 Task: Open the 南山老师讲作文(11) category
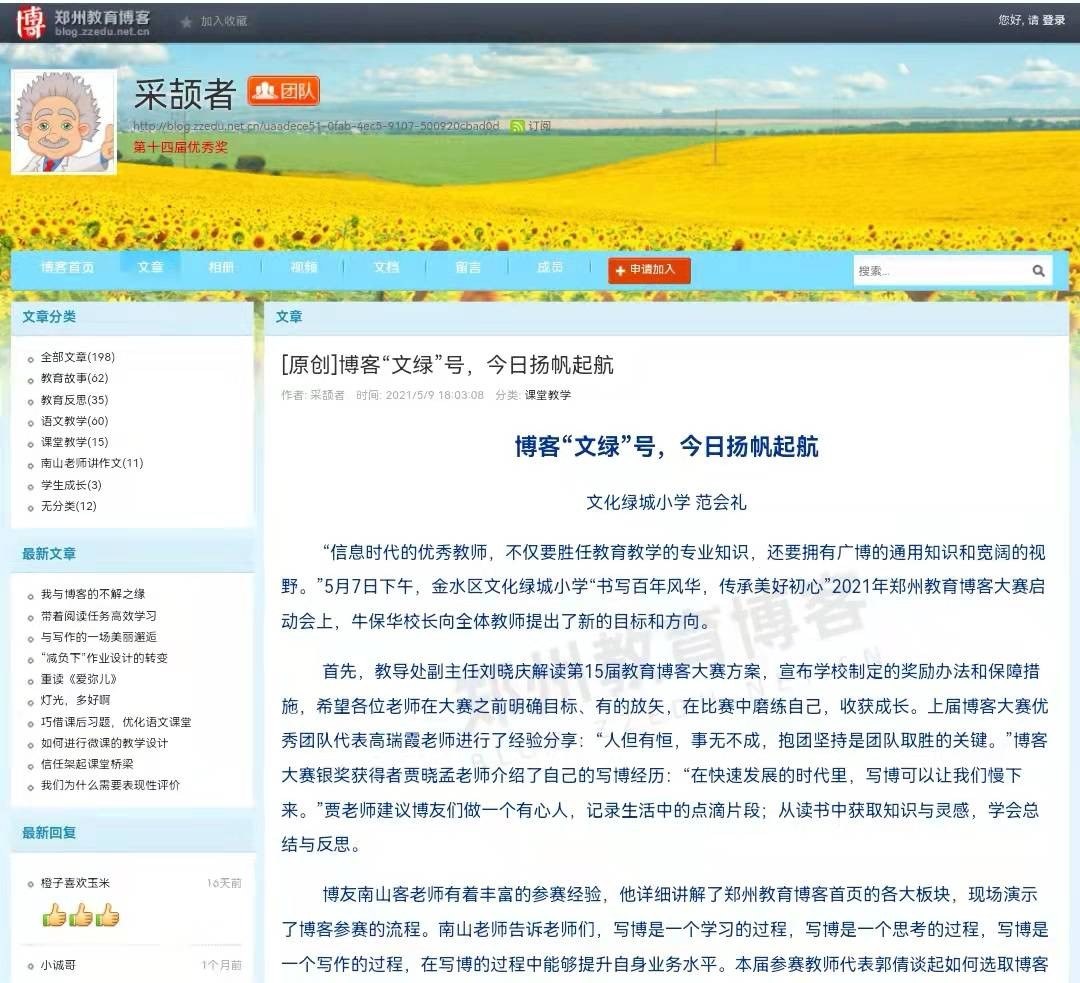click(x=92, y=463)
